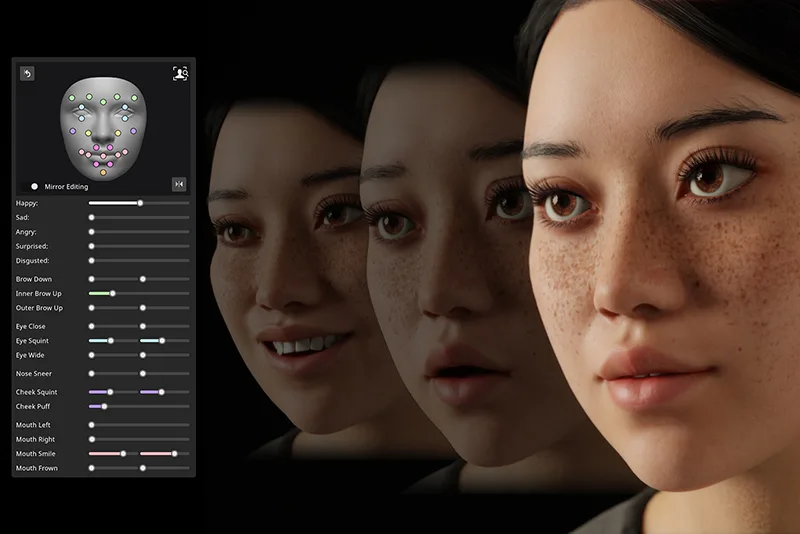Viewport: 800px width, 534px height.
Task: Select the purple control point on left cheek
Action: tap(74, 131)
